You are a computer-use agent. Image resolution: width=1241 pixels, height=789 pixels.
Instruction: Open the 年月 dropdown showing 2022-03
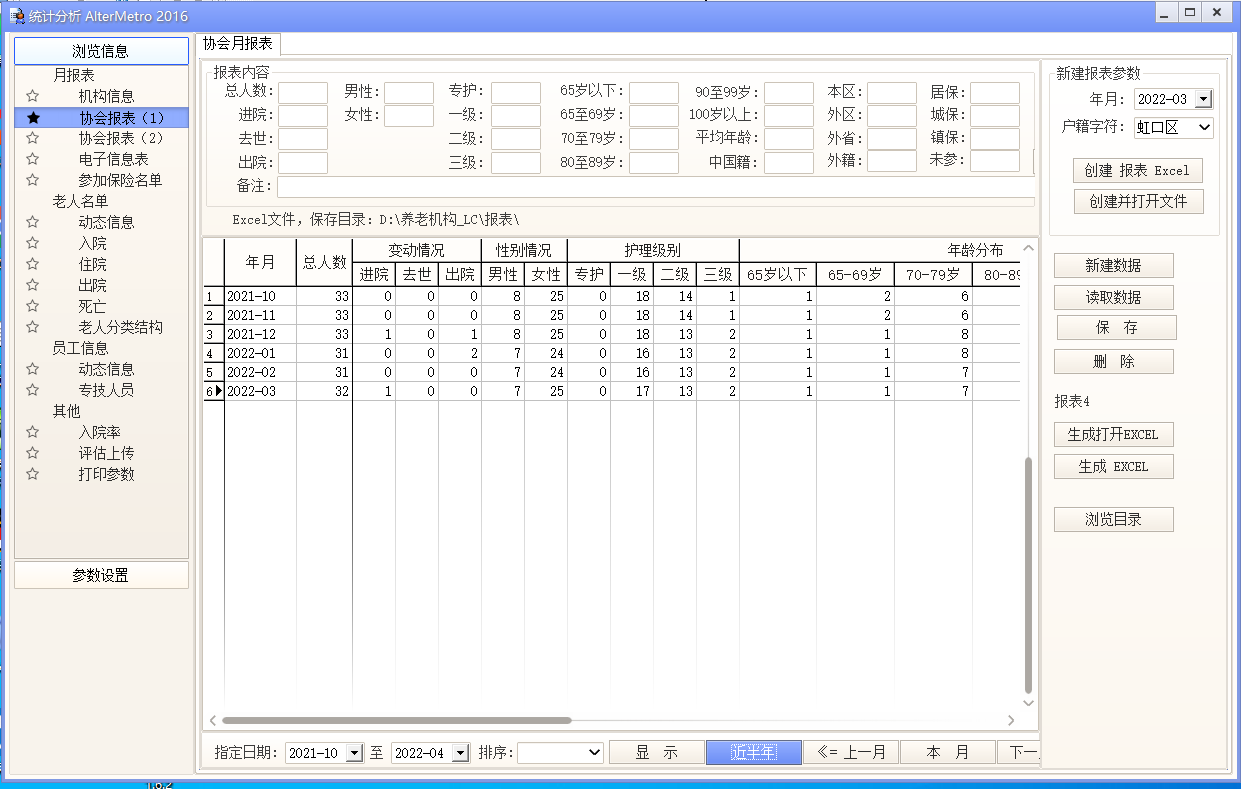click(1204, 99)
